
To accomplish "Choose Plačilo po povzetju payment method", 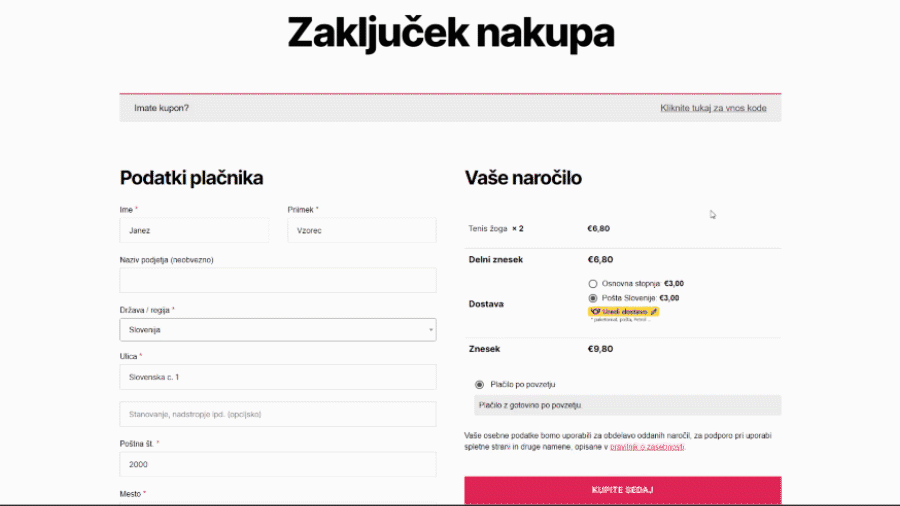I will point(479,384).
